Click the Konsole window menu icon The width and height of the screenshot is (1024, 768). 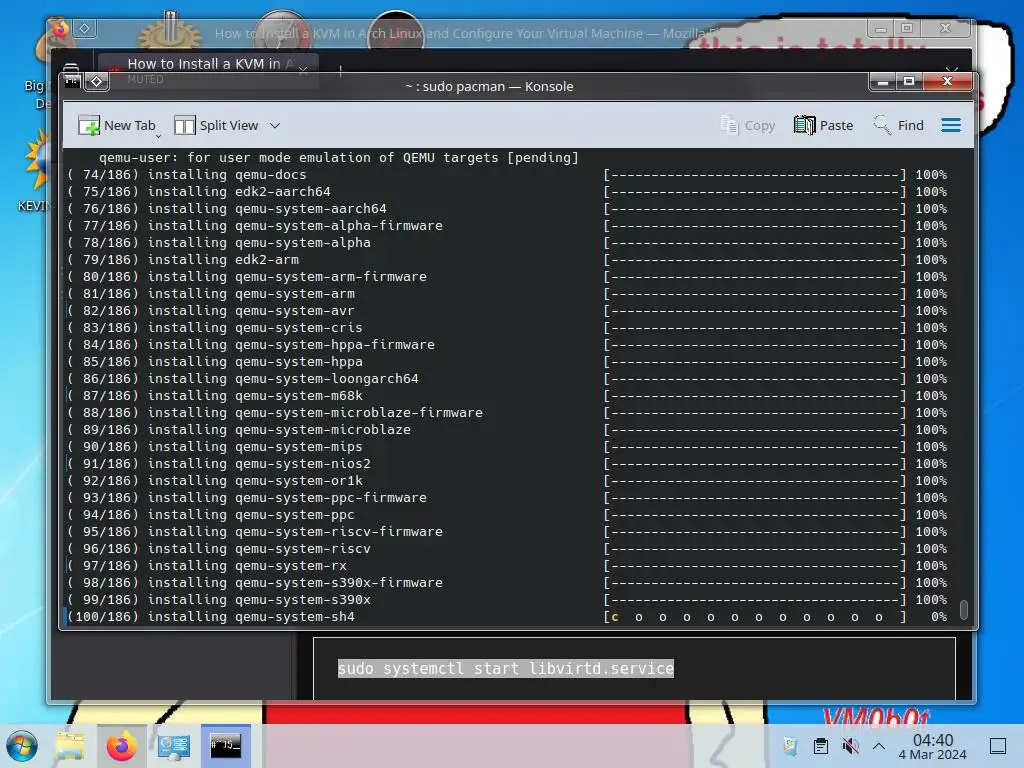coord(72,81)
